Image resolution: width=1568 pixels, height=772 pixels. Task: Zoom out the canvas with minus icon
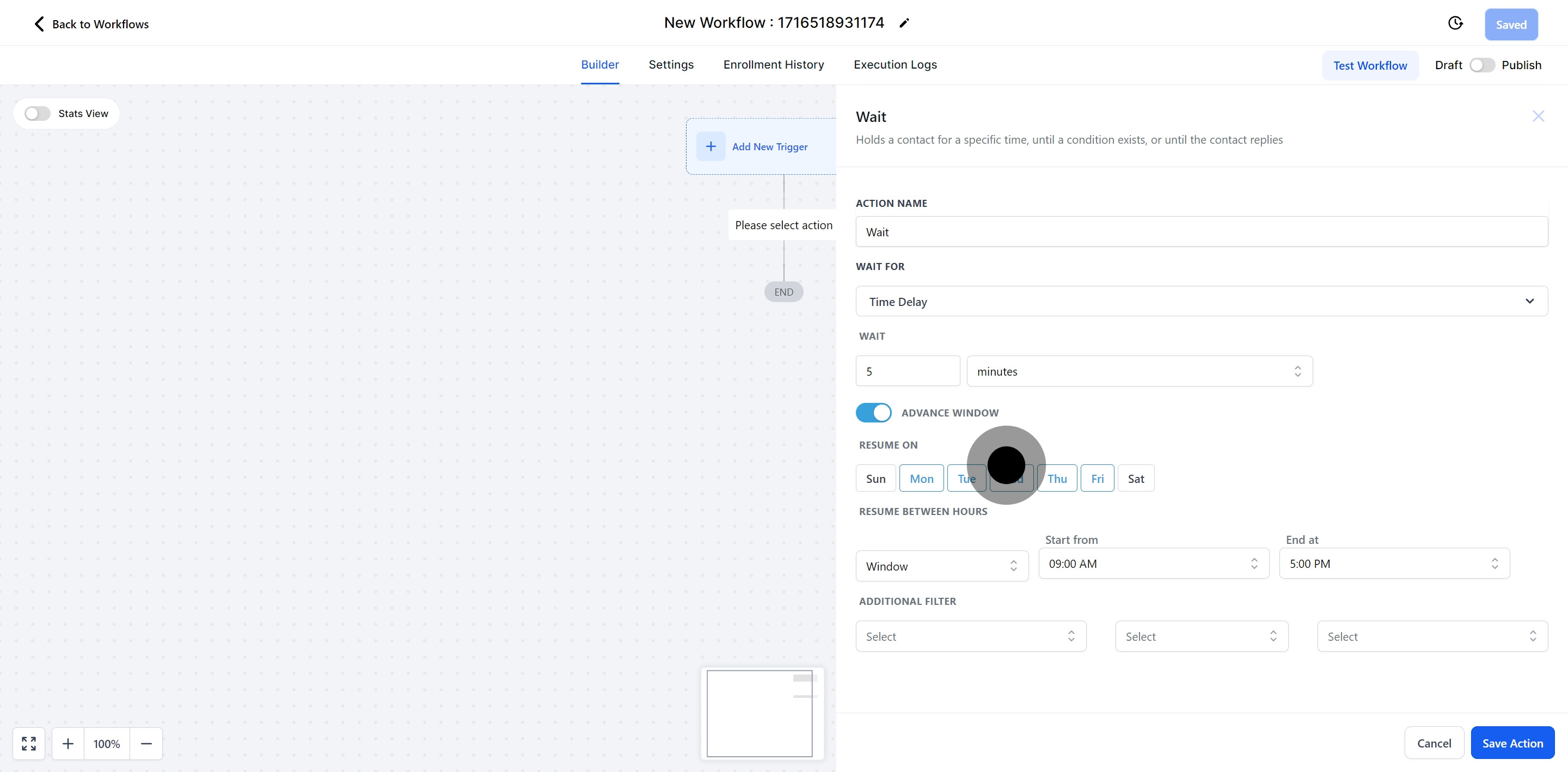point(146,743)
